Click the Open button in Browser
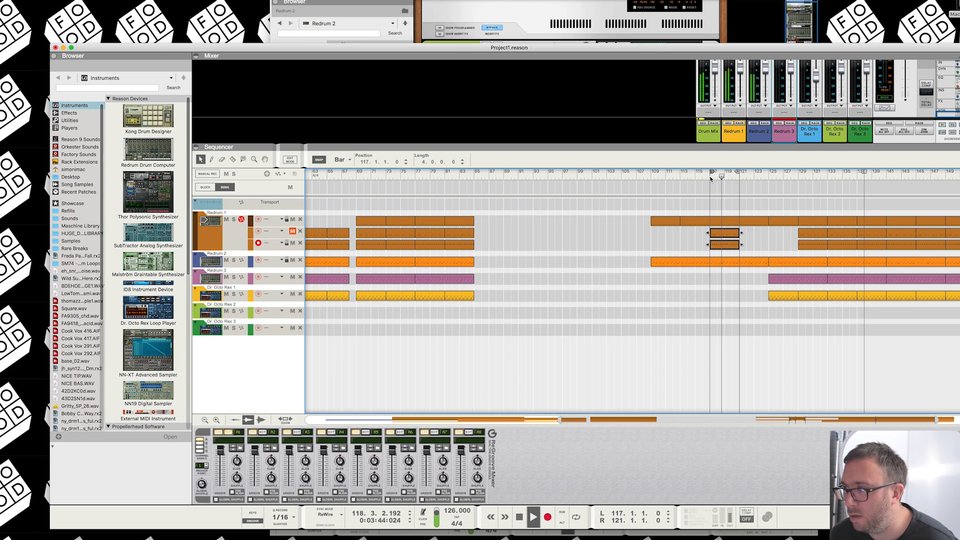 point(170,437)
